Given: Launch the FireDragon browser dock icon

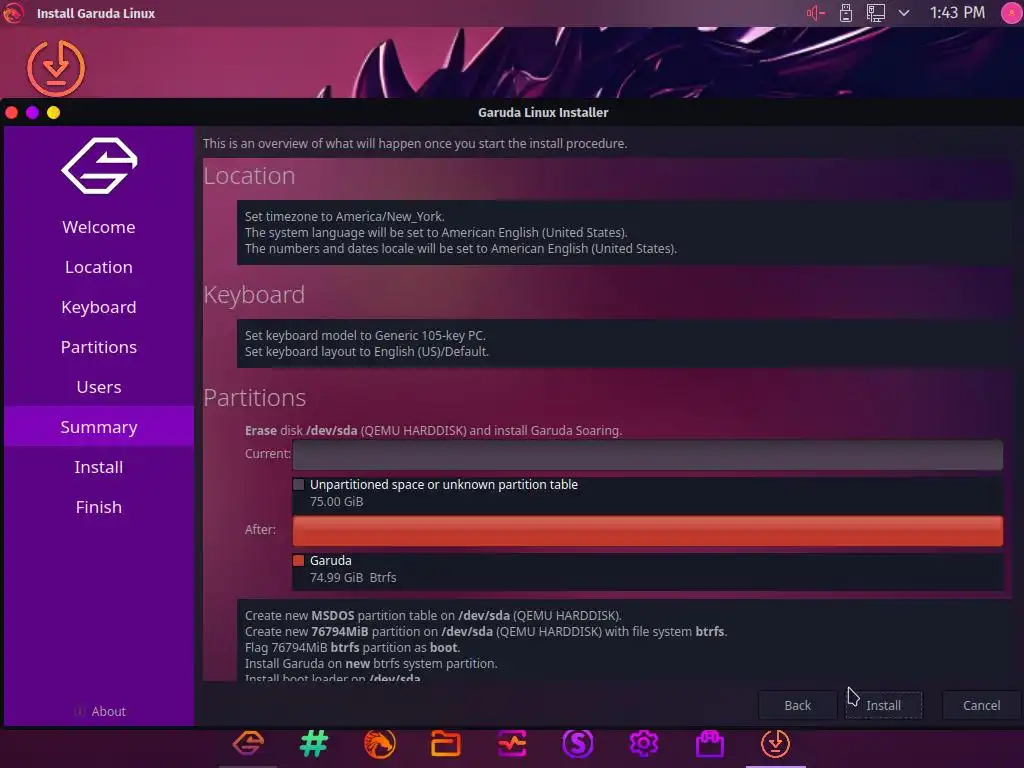Looking at the screenshot, I should click(x=379, y=743).
